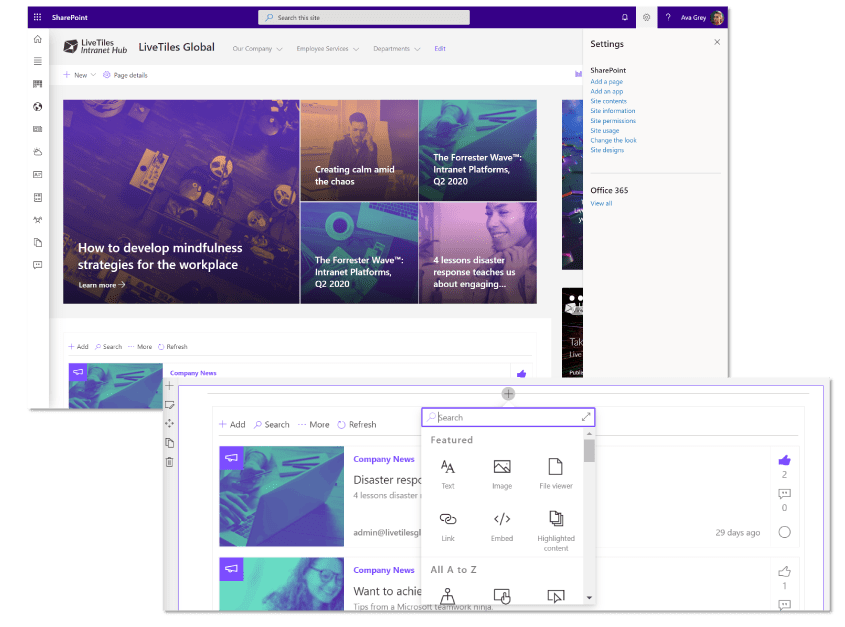Like the Want to achieve news post
The width and height of the screenshot is (845, 627).
[x=785, y=571]
